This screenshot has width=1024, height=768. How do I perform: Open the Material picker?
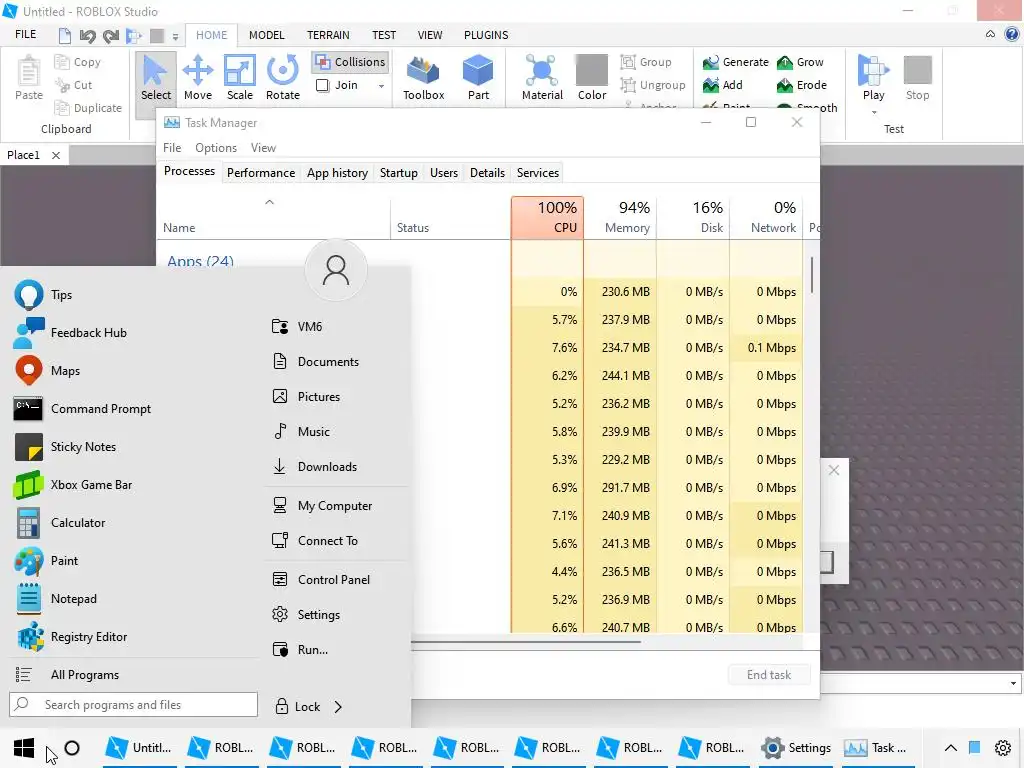pyautogui.click(x=542, y=78)
